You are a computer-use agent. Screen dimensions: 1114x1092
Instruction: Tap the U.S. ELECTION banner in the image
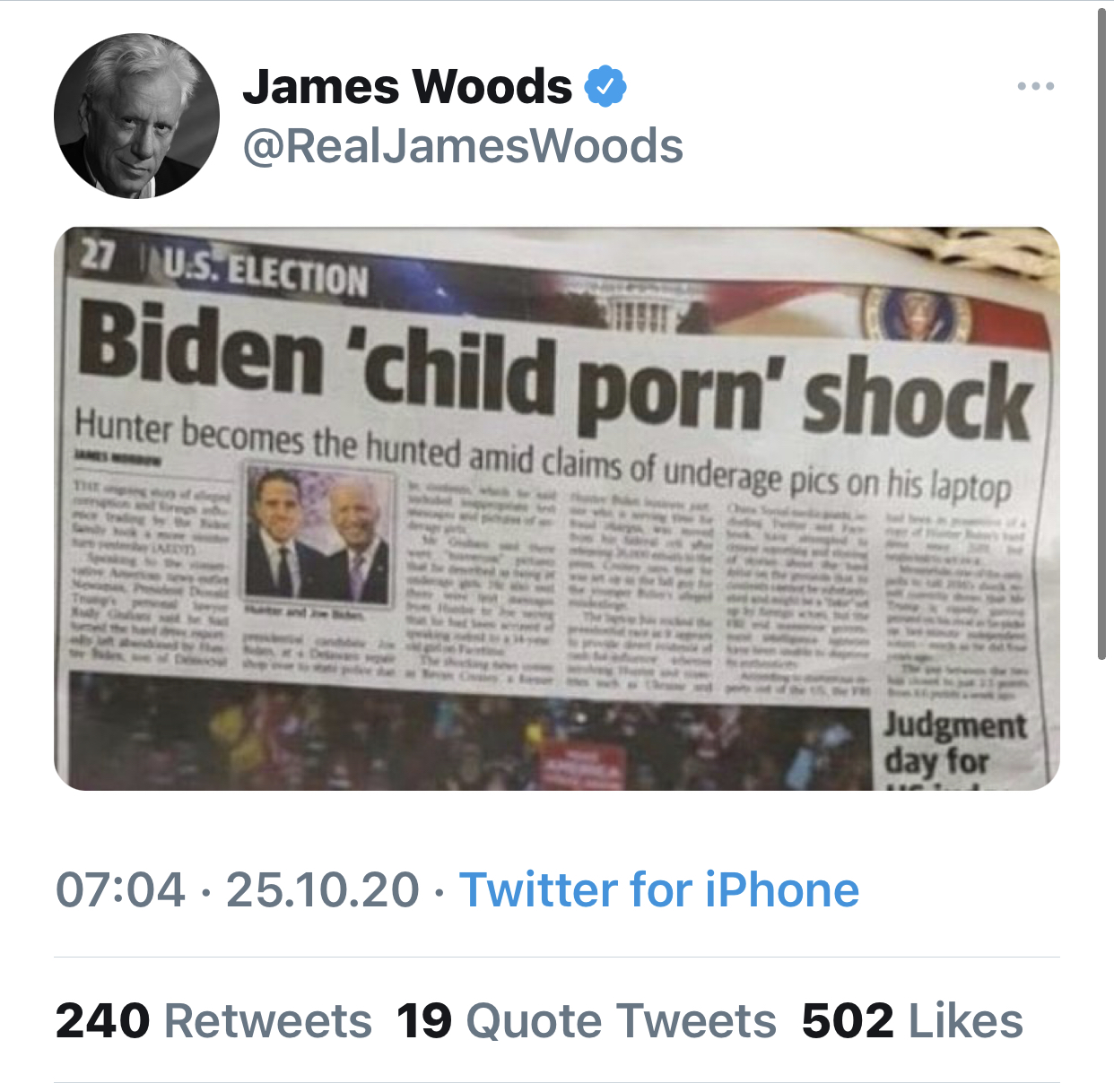coord(265,273)
